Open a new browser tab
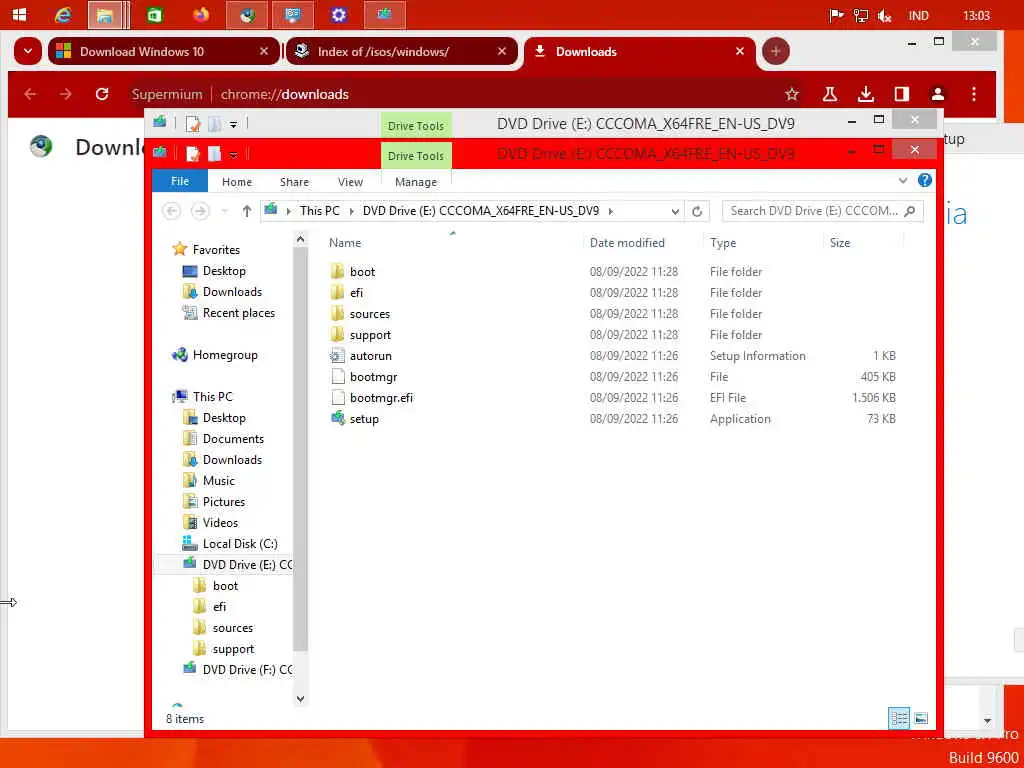 [775, 51]
